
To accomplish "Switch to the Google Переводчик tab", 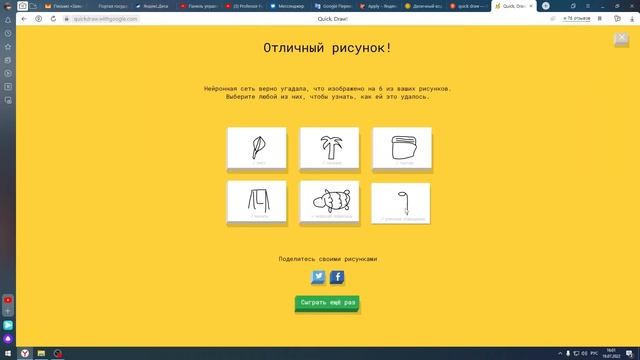I will tap(333, 6).
